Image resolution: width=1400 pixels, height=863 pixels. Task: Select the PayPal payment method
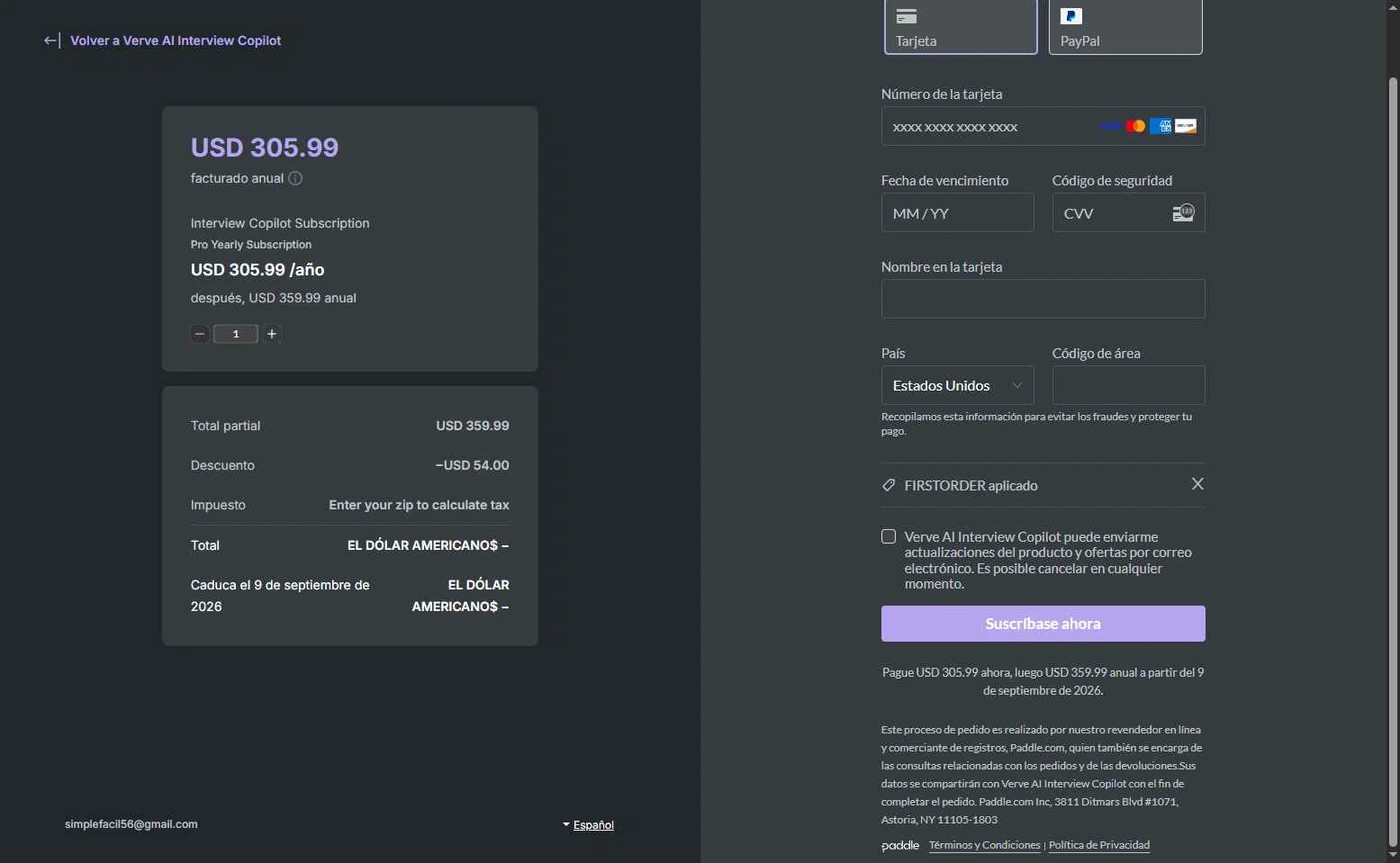tap(1125, 27)
